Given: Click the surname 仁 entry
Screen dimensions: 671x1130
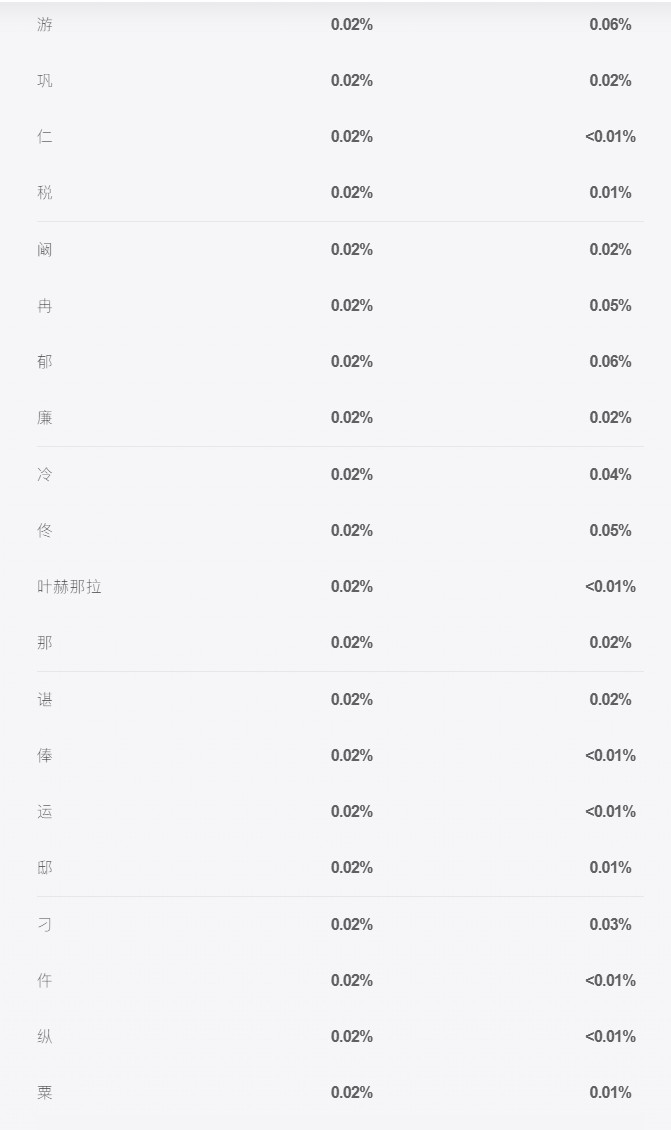Looking at the screenshot, I should pos(45,137).
